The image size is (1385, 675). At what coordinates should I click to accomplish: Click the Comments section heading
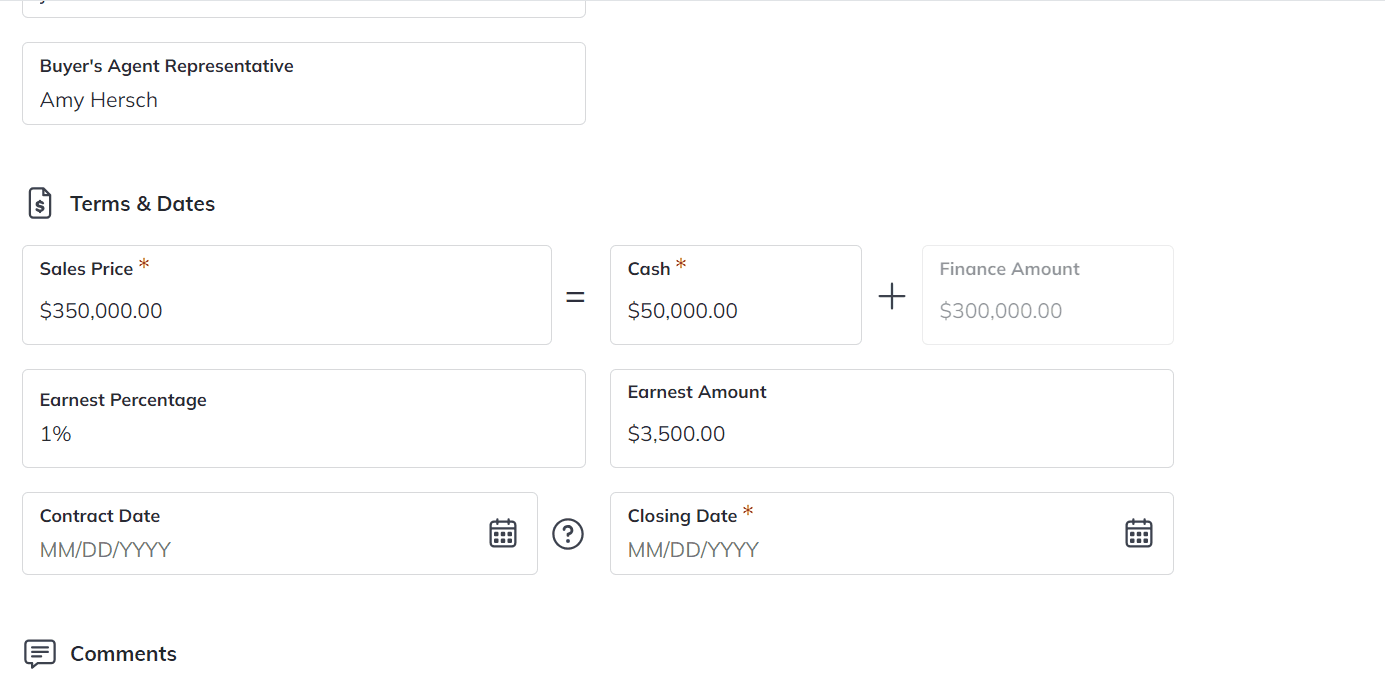123,653
